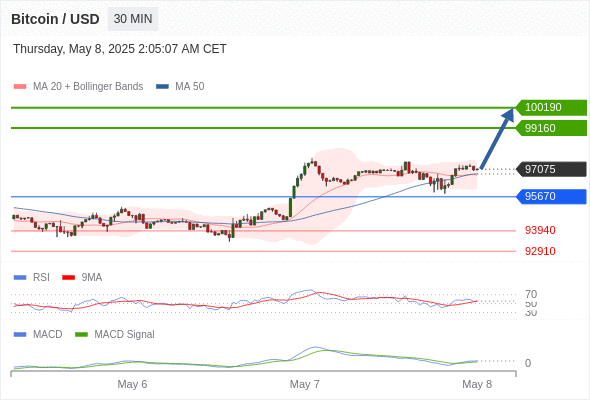Click the 93940 support level label
The width and height of the screenshot is (590, 400).
[540, 230]
